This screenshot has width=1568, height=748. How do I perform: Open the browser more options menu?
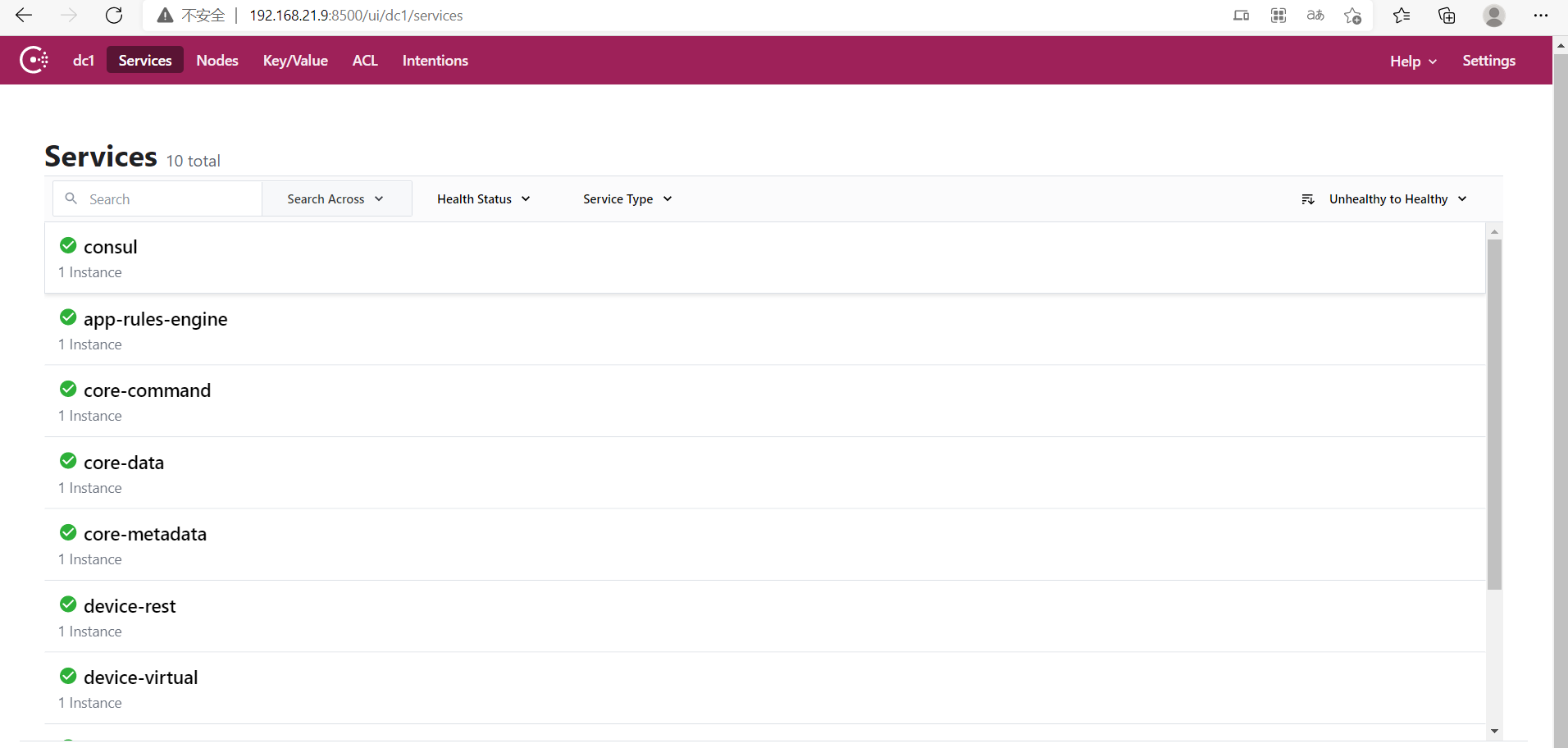pyautogui.click(x=1540, y=16)
